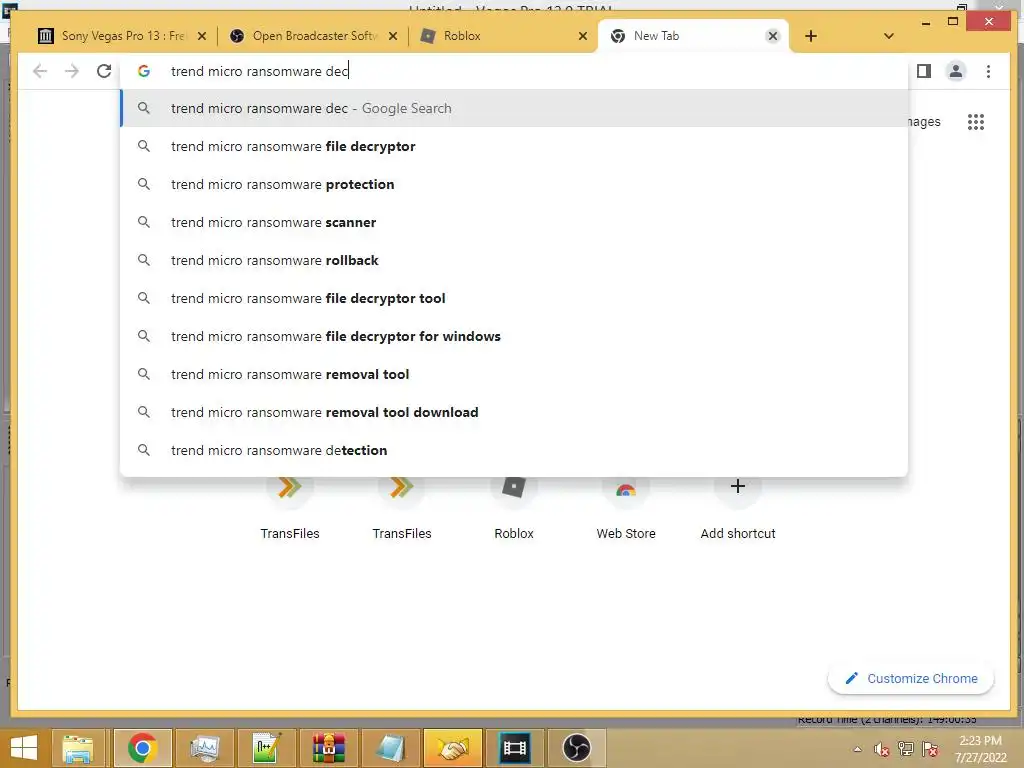Open the Chrome side panel icon

pyautogui.click(x=923, y=71)
